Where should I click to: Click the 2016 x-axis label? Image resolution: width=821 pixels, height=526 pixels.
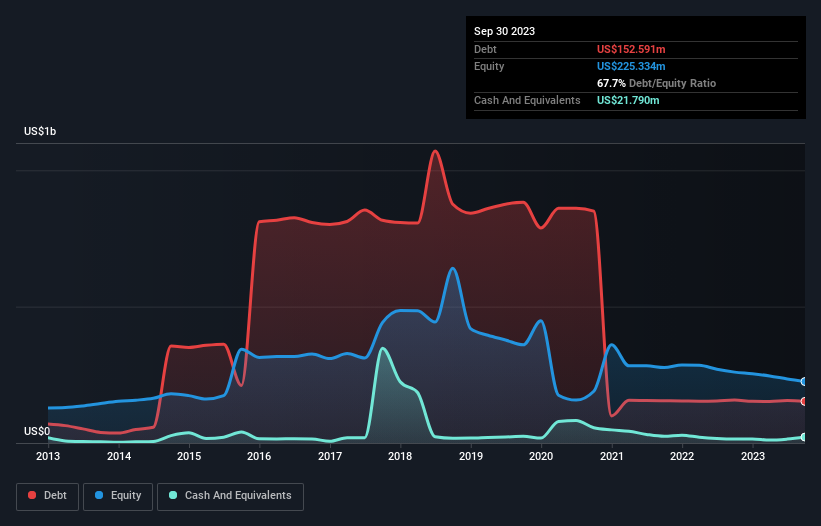(x=259, y=456)
